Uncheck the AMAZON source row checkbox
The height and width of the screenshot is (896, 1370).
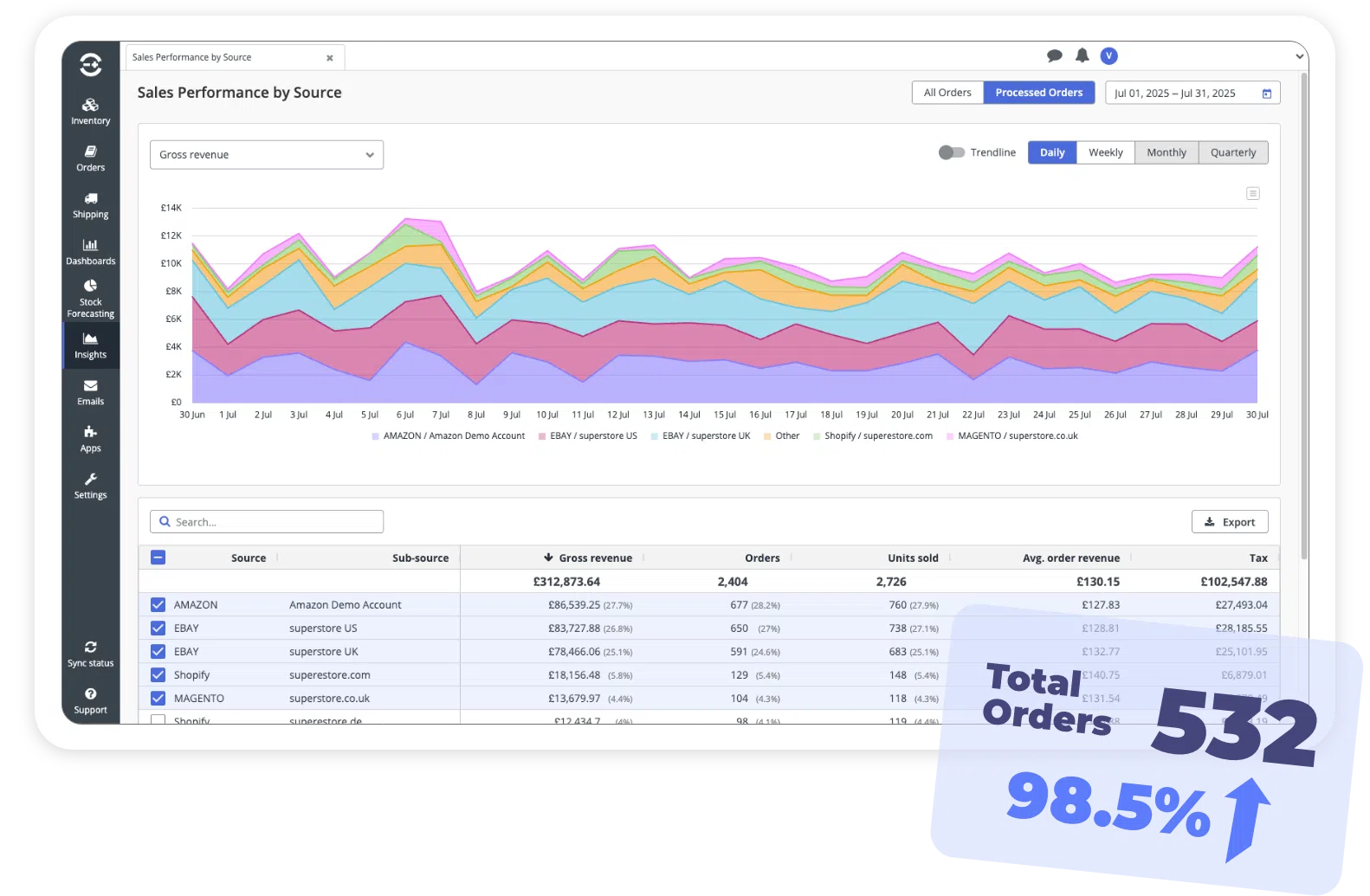coord(158,605)
